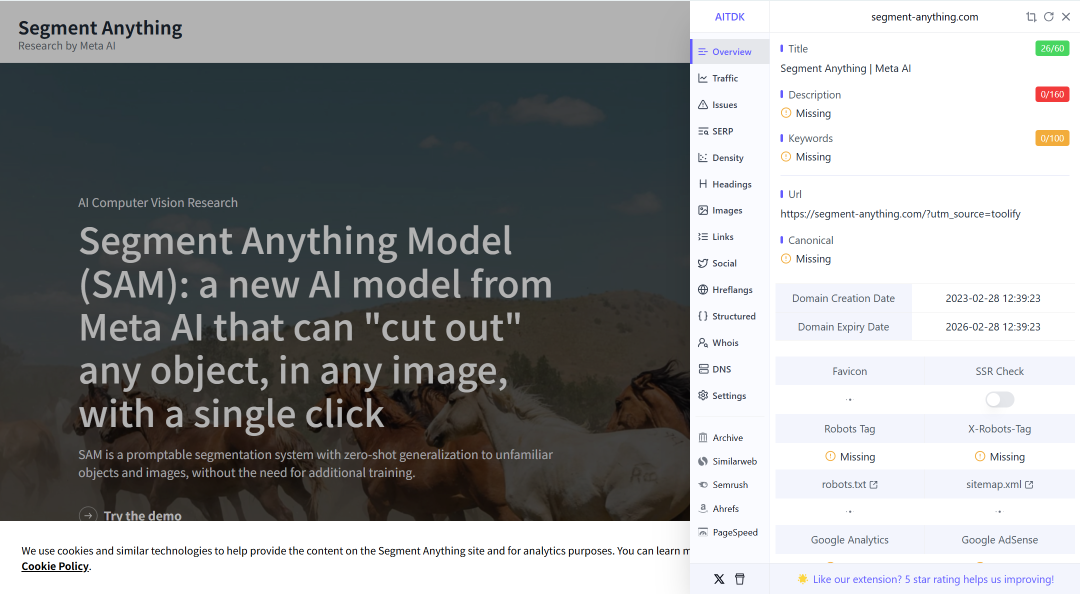
Task: Click the Ahrefs icon
Action: (x=703, y=509)
